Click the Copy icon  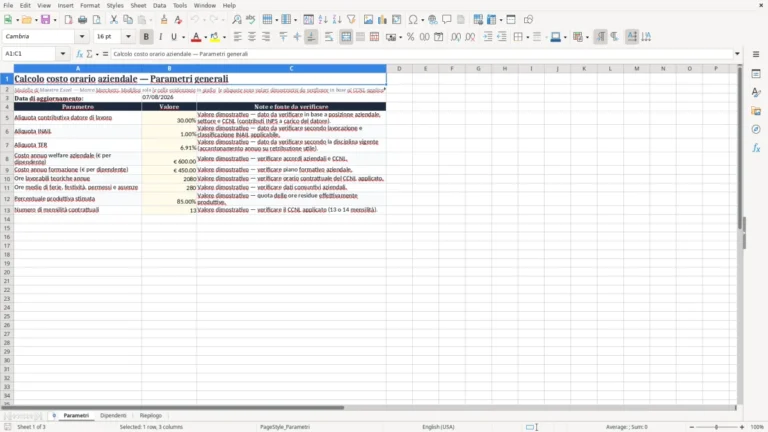[128, 20]
